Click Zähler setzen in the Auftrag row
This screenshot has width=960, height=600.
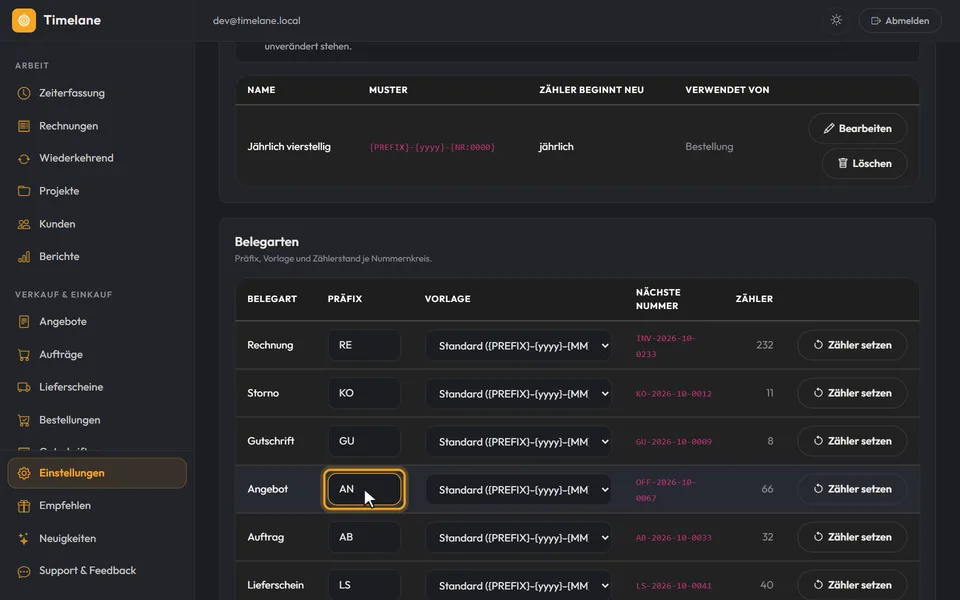point(852,537)
